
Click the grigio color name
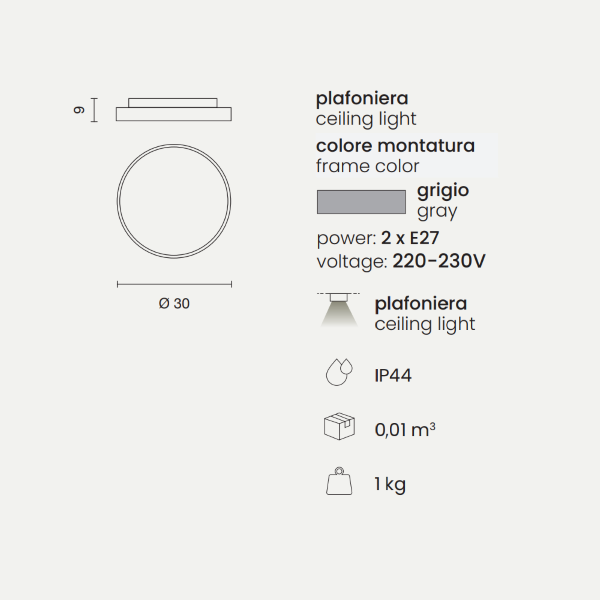[x=442, y=190]
